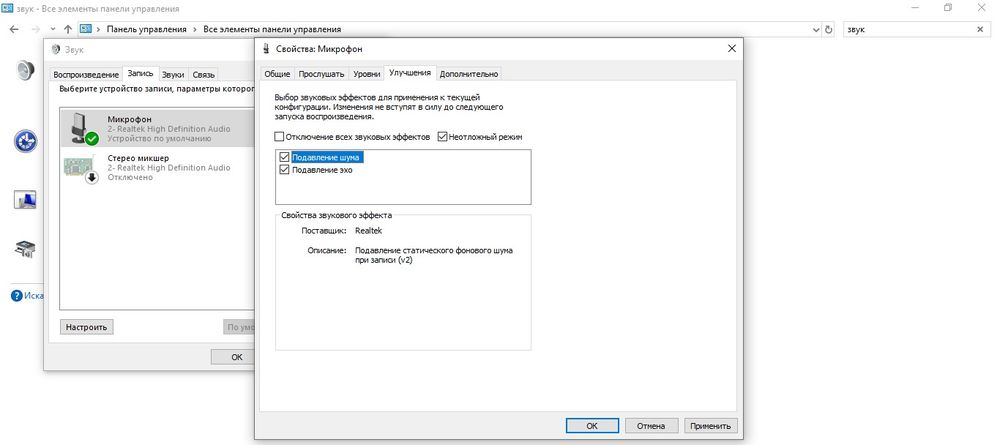
Task: Open recent locations dropdown arrow
Action: [52, 29]
